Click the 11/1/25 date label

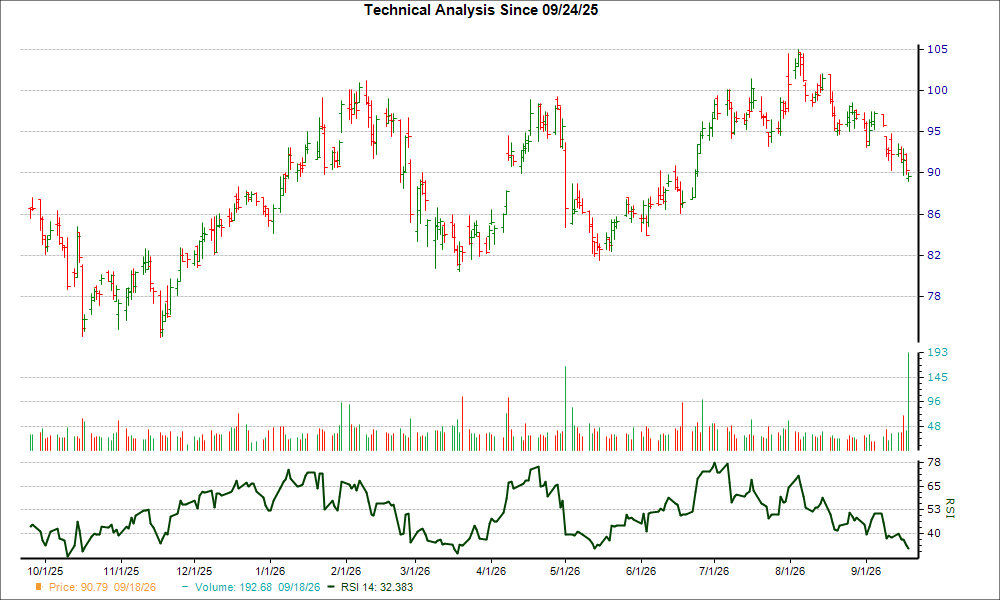(121, 571)
